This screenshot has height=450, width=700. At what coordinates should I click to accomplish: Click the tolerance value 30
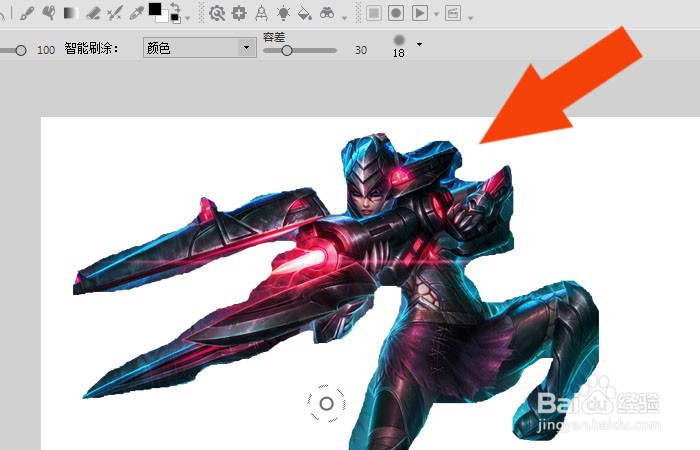tap(361, 50)
